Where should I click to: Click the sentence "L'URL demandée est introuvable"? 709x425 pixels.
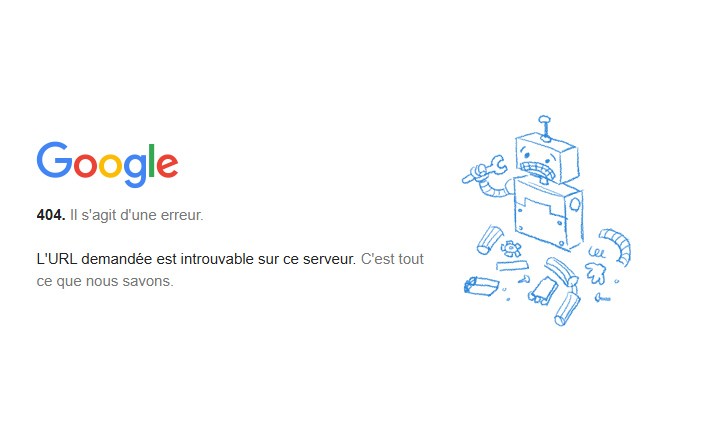click(x=145, y=259)
